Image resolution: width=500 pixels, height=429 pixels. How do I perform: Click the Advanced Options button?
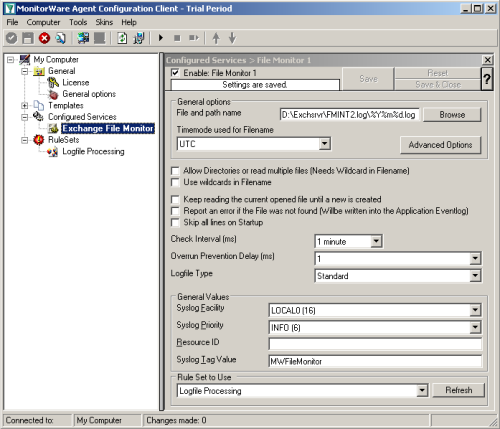pos(440,145)
